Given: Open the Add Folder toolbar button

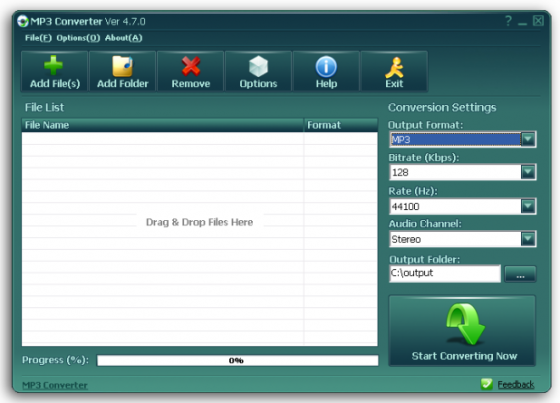Looking at the screenshot, I should click(122, 72).
